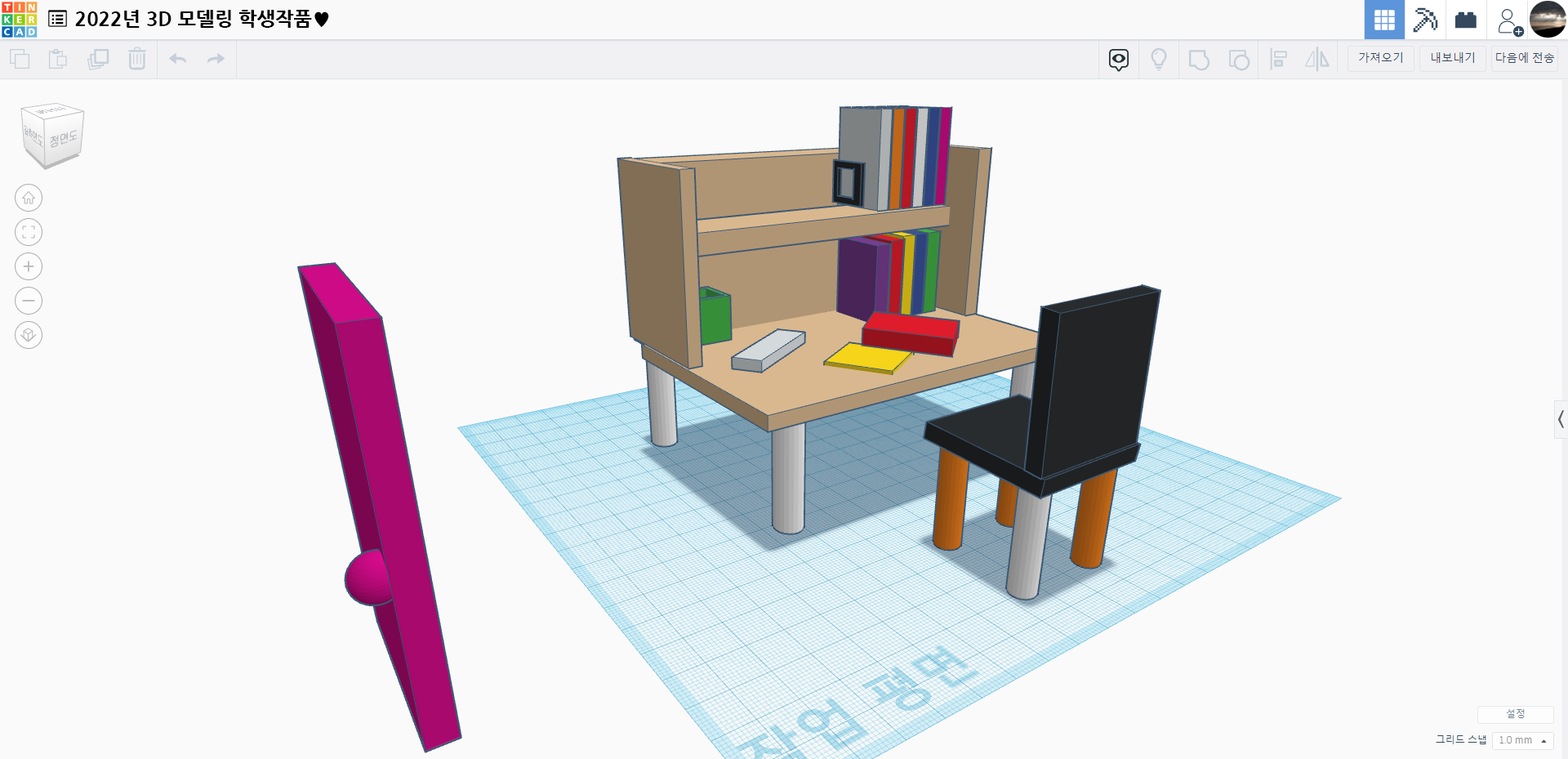Select the front orange chair leg

point(951,500)
